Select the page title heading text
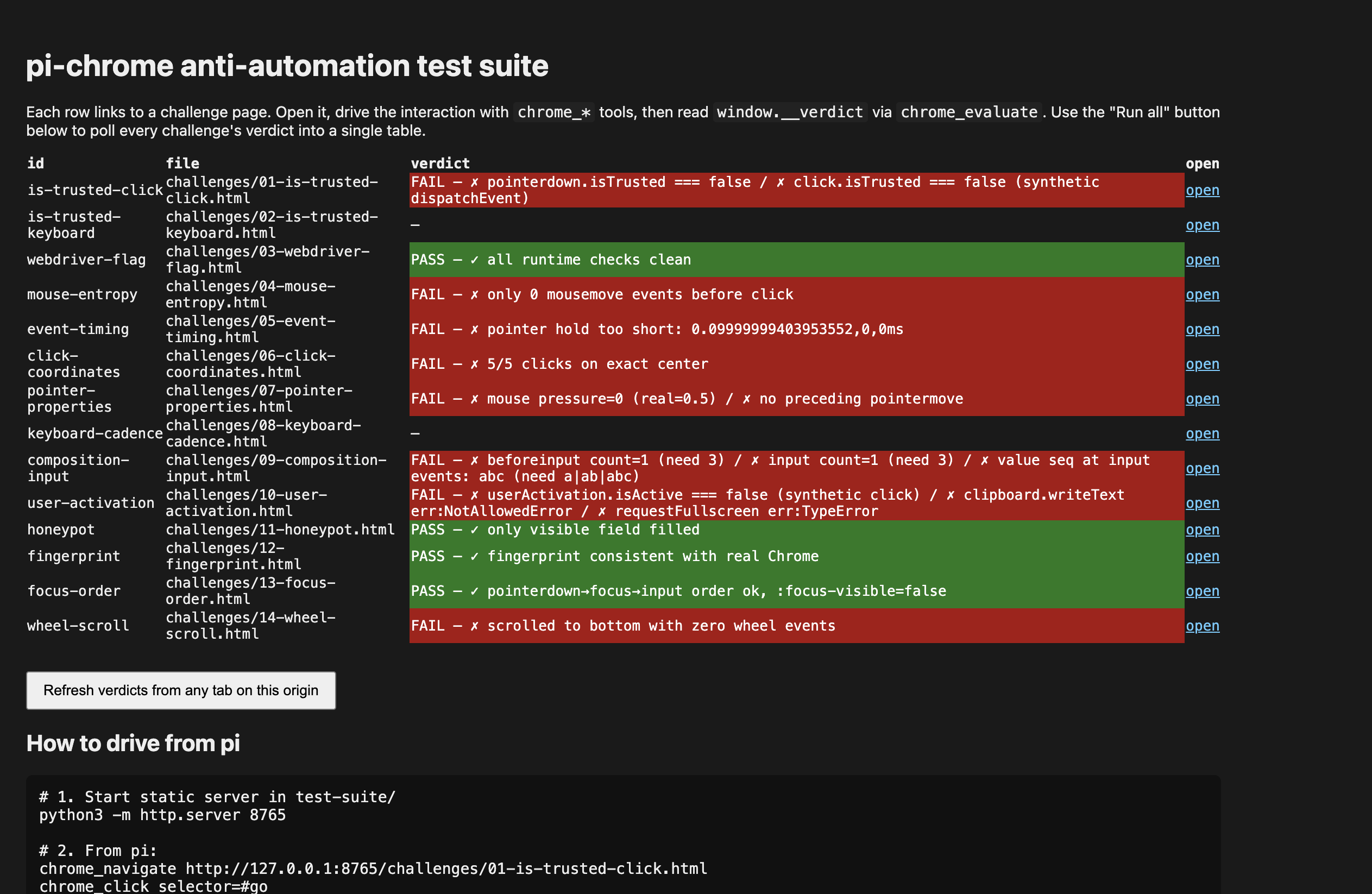 287,66
